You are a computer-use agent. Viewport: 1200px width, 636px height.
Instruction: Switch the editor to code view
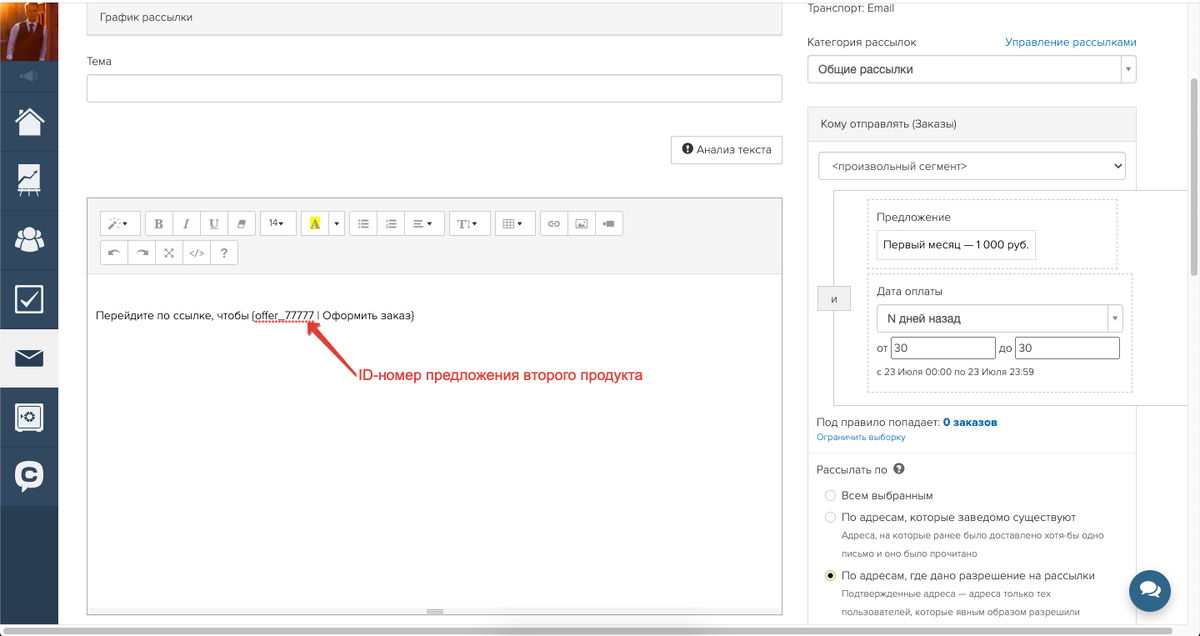coord(196,253)
